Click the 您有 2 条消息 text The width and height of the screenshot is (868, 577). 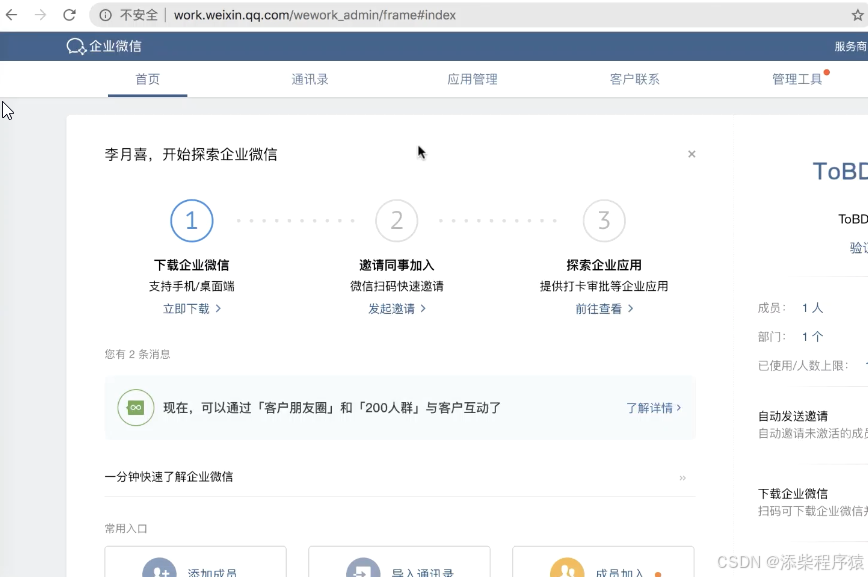(137, 354)
